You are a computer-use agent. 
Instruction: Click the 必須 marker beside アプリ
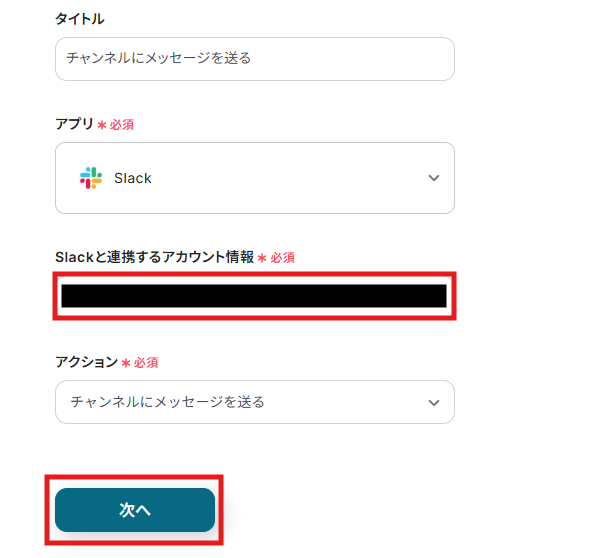(x=122, y=125)
